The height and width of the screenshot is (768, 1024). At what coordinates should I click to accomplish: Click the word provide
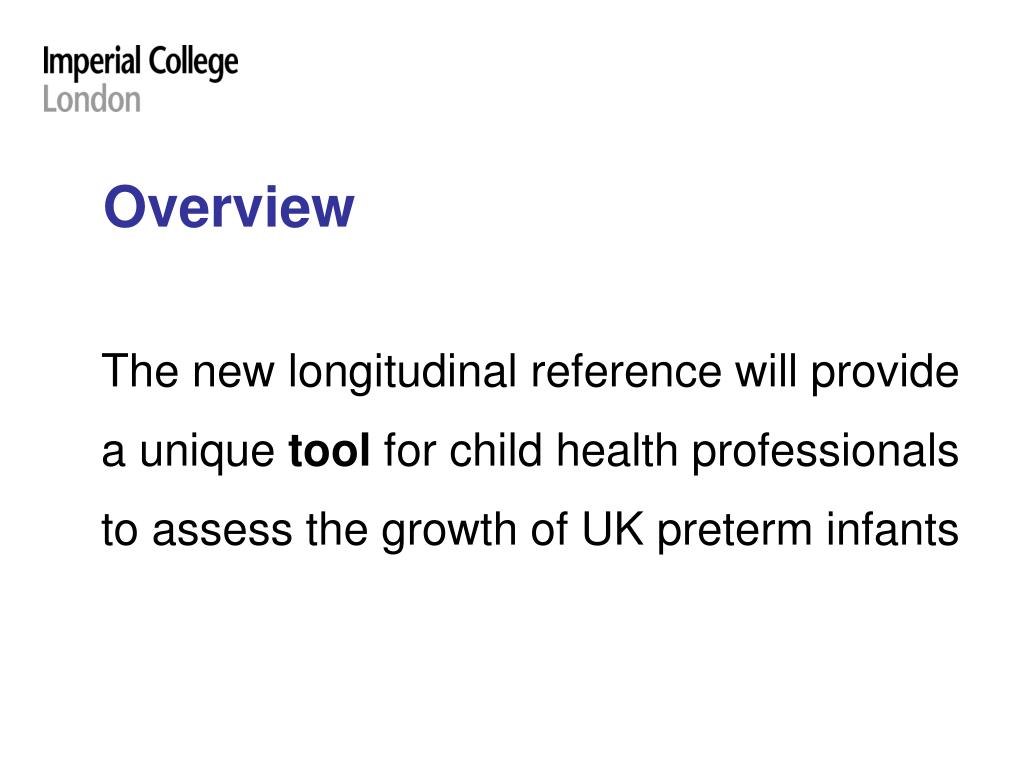[885, 374]
